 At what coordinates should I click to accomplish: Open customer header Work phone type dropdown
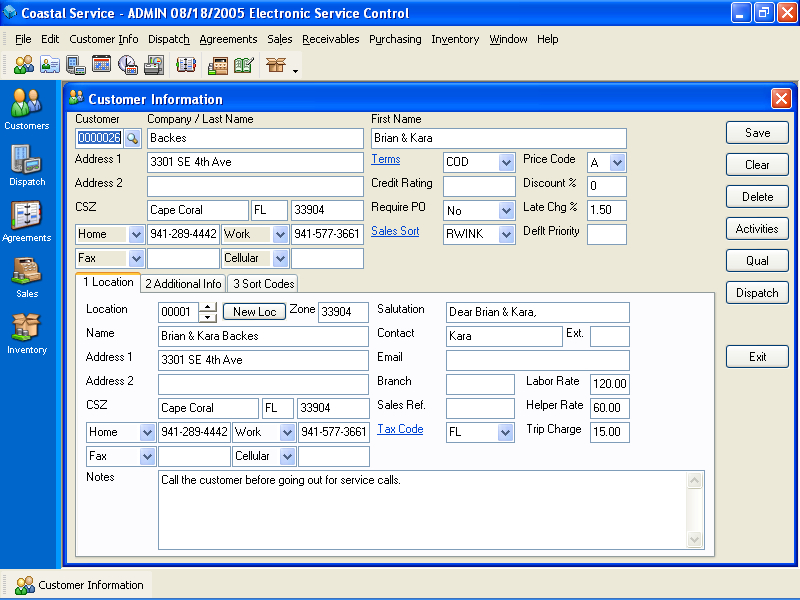click(x=280, y=234)
